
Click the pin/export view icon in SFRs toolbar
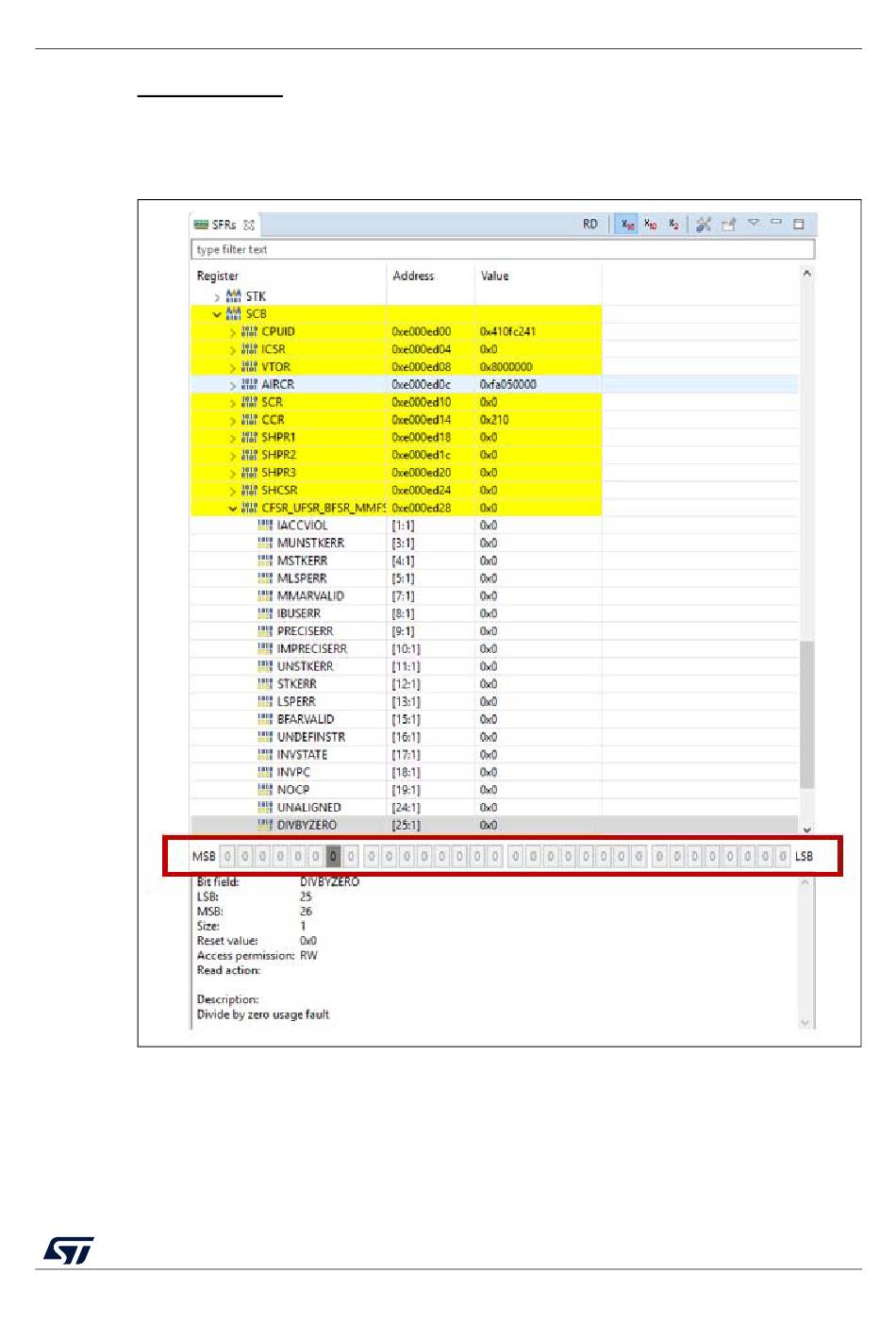click(x=728, y=225)
